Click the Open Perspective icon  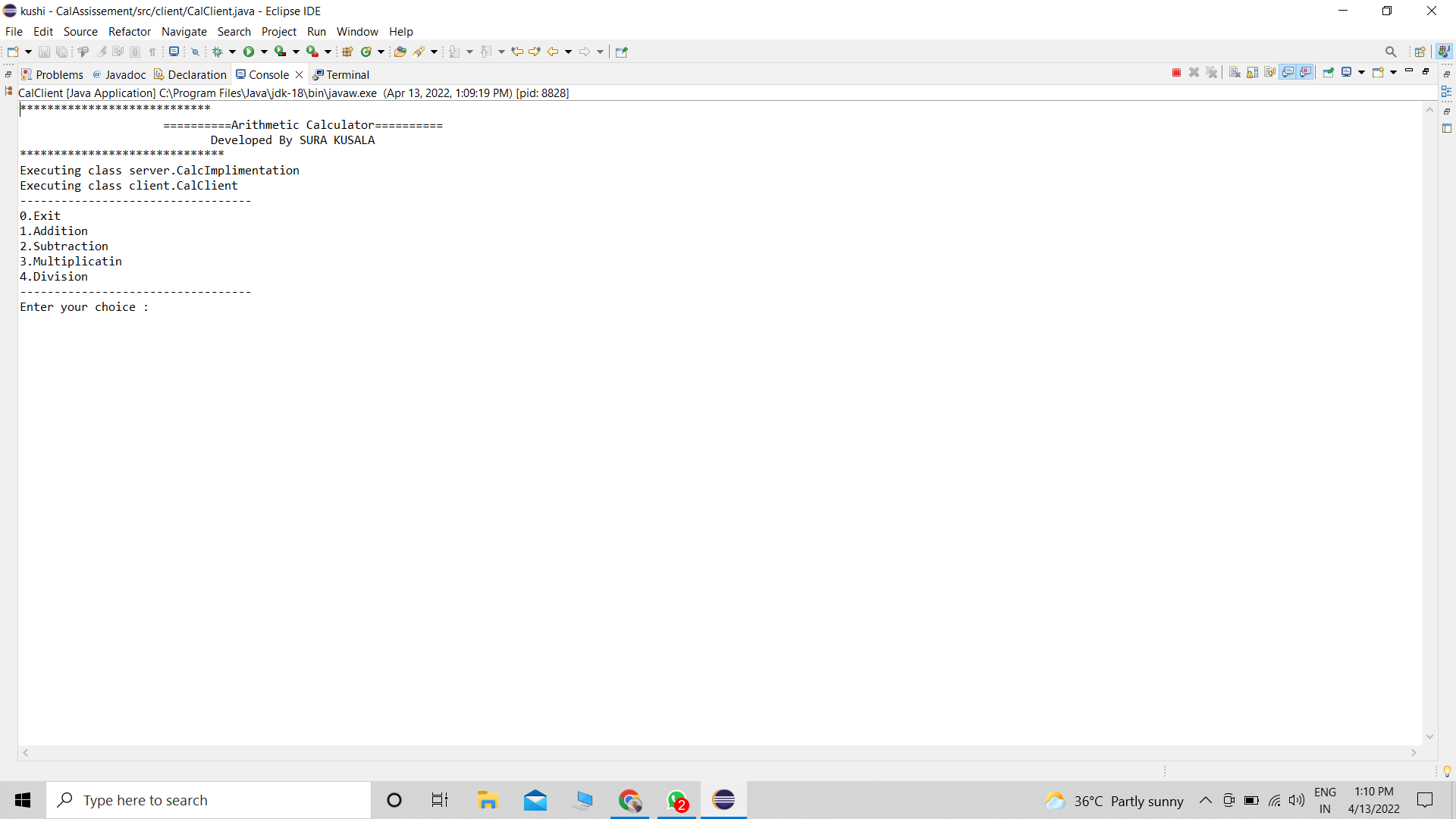point(1420,52)
